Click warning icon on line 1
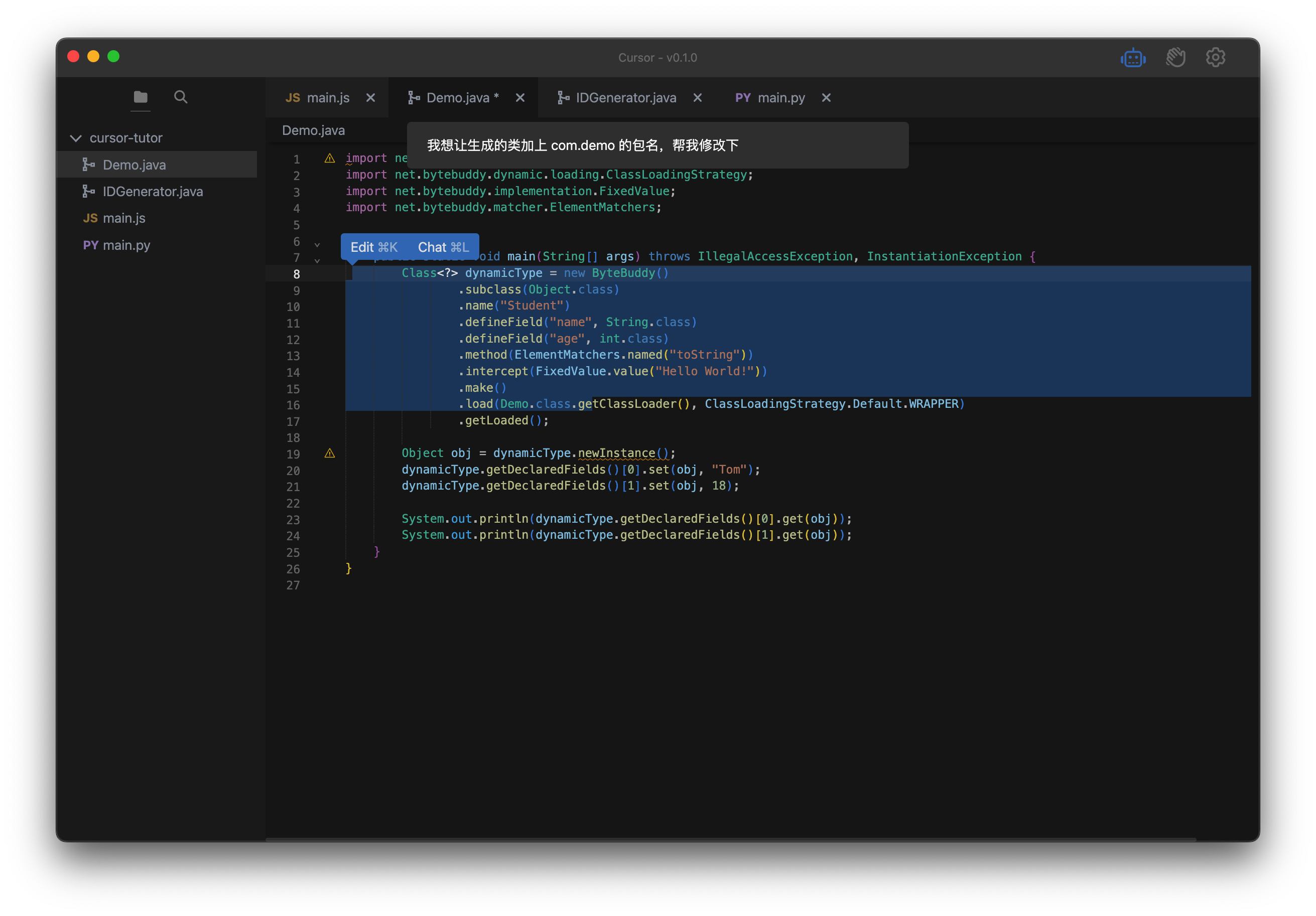Image resolution: width=1316 pixels, height=916 pixels. [330, 158]
